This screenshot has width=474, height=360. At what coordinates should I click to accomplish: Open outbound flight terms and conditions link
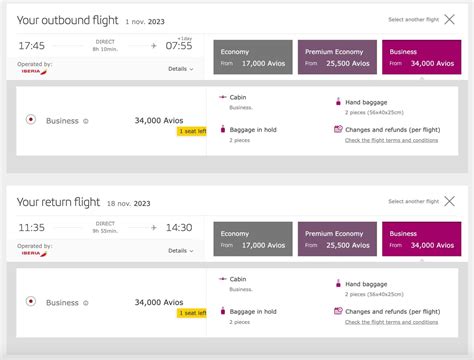pos(391,140)
